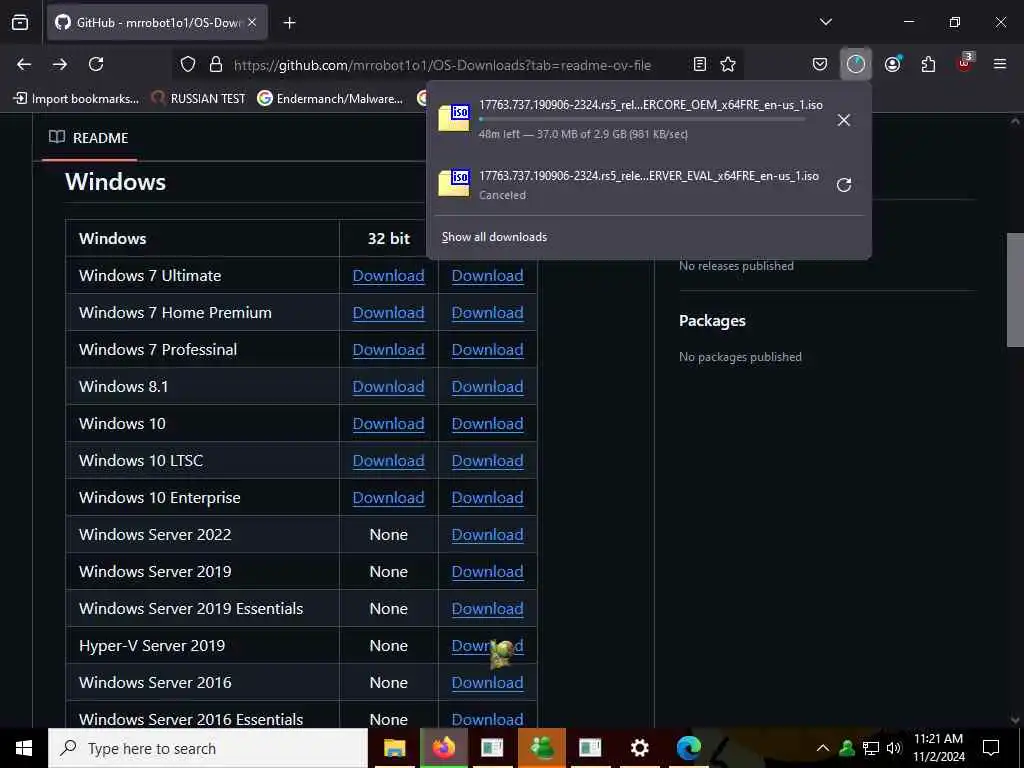Click Show all downloads
Image resolution: width=1024 pixels, height=768 pixels.
coord(494,237)
